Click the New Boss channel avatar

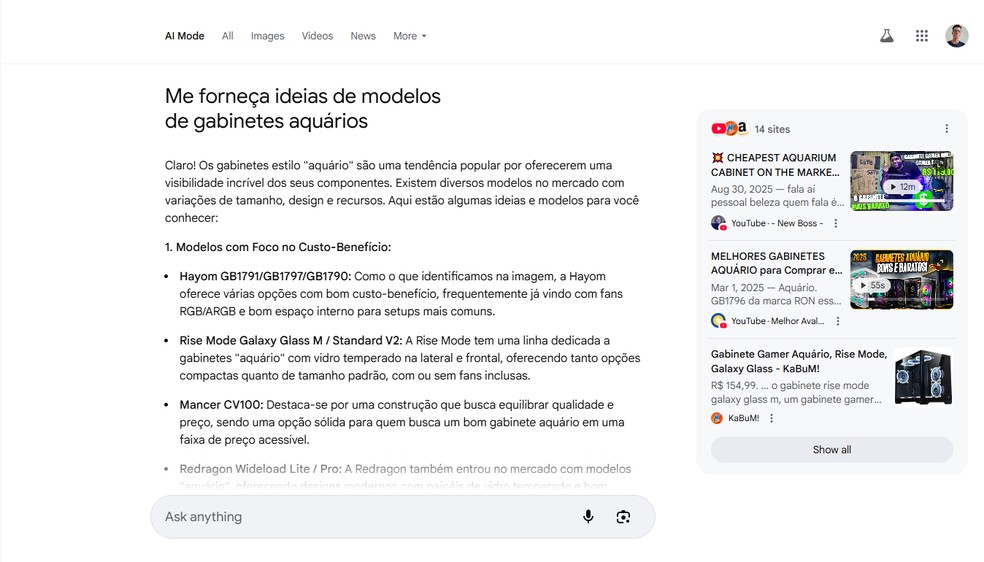coord(719,223)
